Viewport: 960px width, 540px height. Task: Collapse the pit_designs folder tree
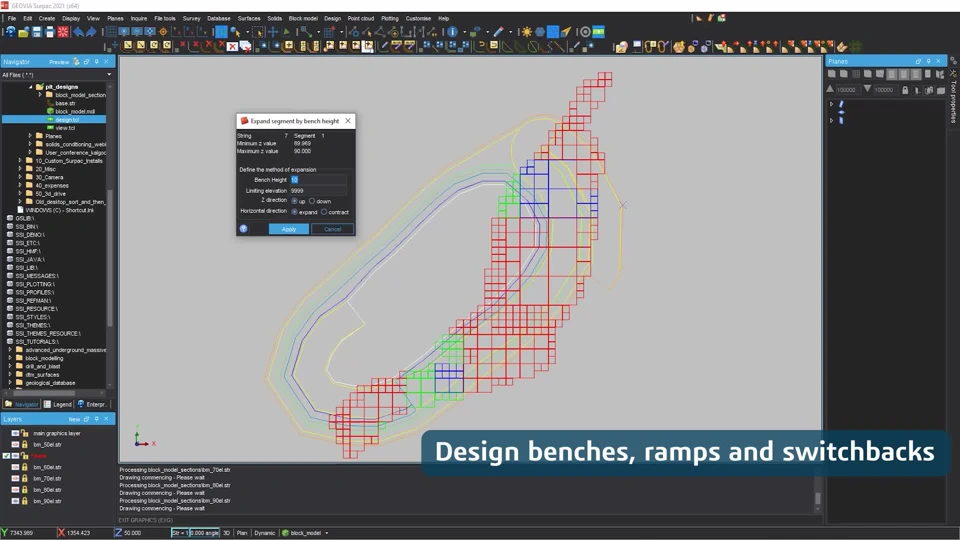pos(31,87)
